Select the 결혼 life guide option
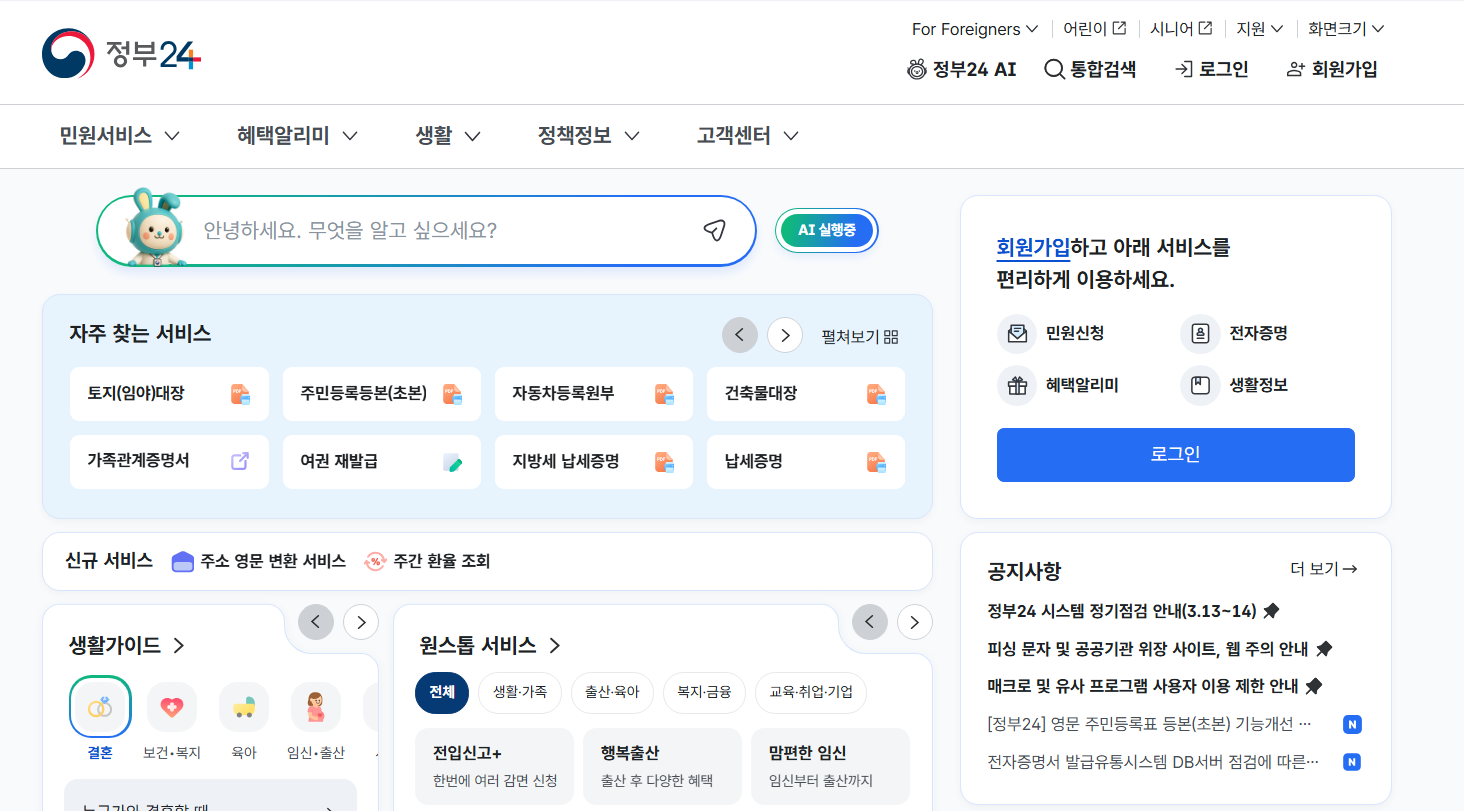Screen dimensions: 1464x811 (99, 707)
